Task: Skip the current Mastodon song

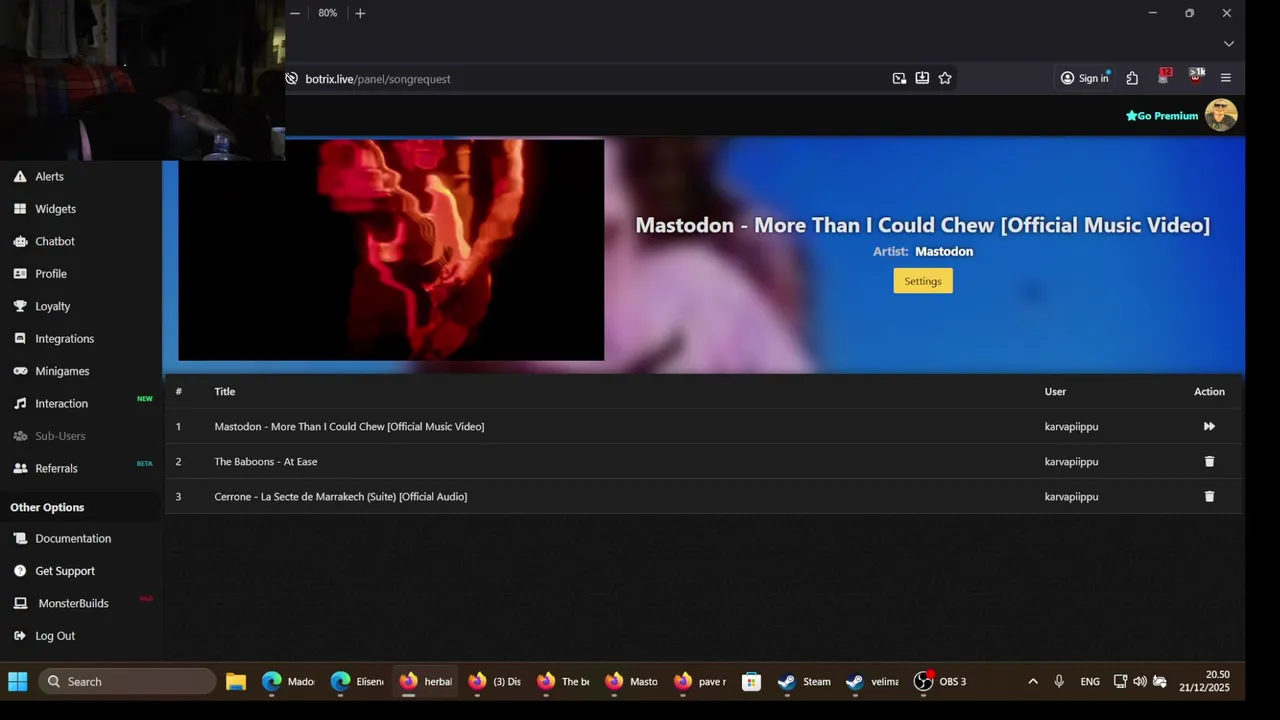Action: [1209, 426]
